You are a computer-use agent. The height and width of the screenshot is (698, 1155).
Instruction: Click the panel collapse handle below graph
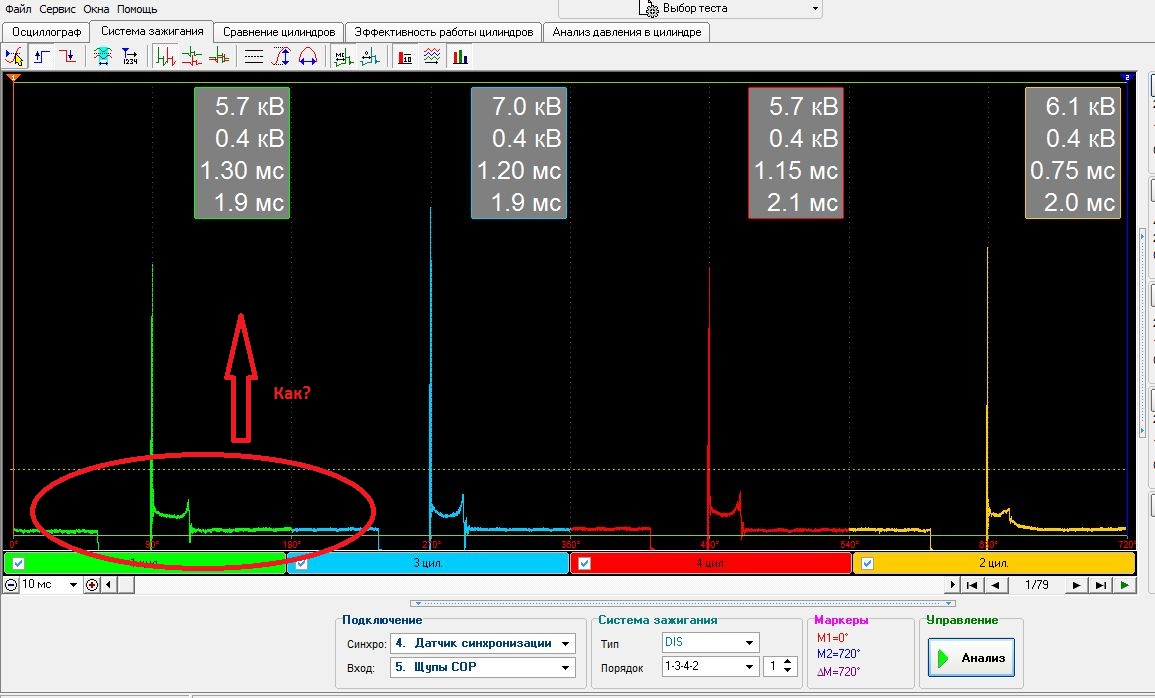tap(682, 603)
